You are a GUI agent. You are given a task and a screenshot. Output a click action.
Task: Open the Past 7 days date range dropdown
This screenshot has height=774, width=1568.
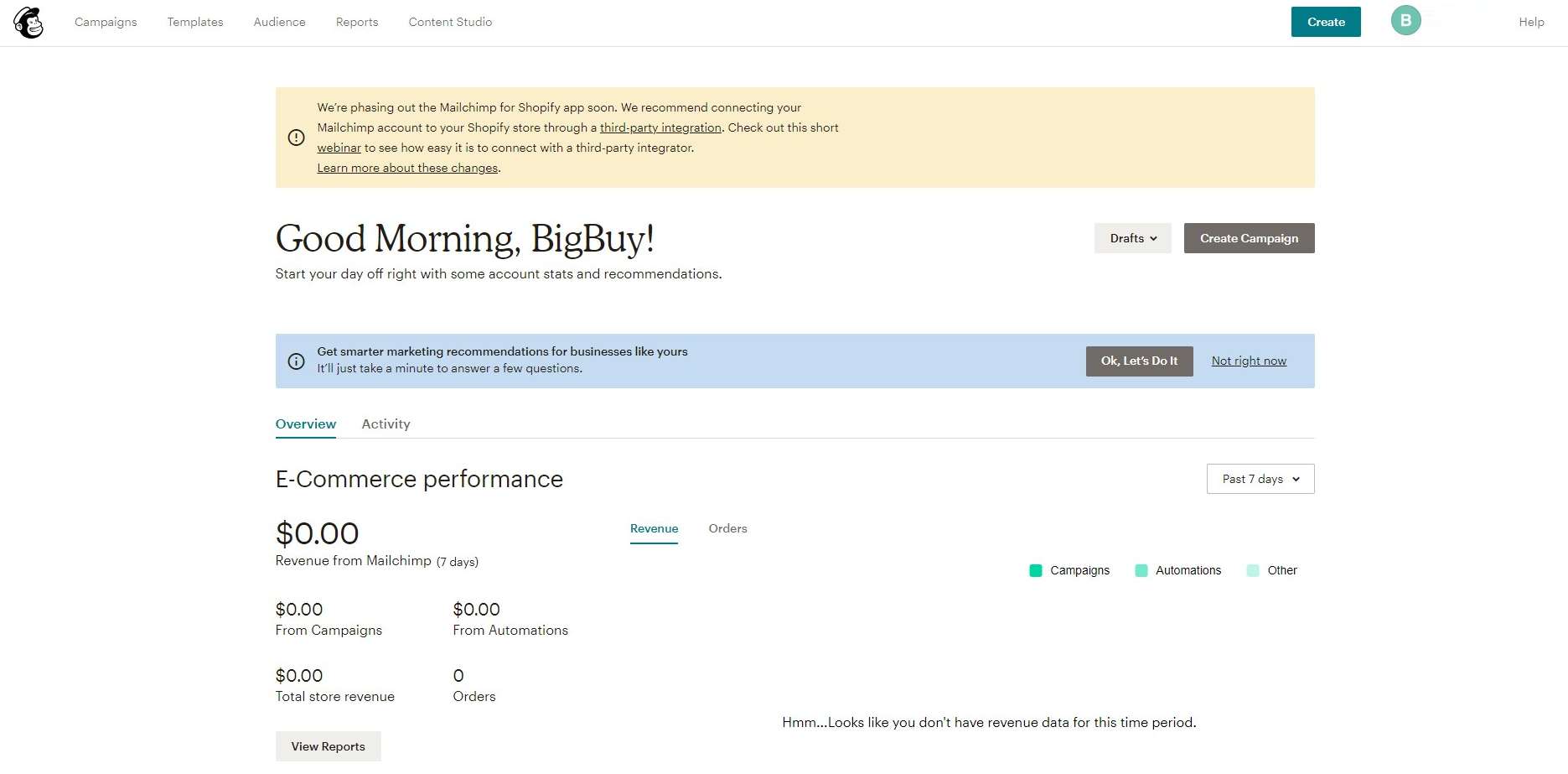[x=1260, y=479]
